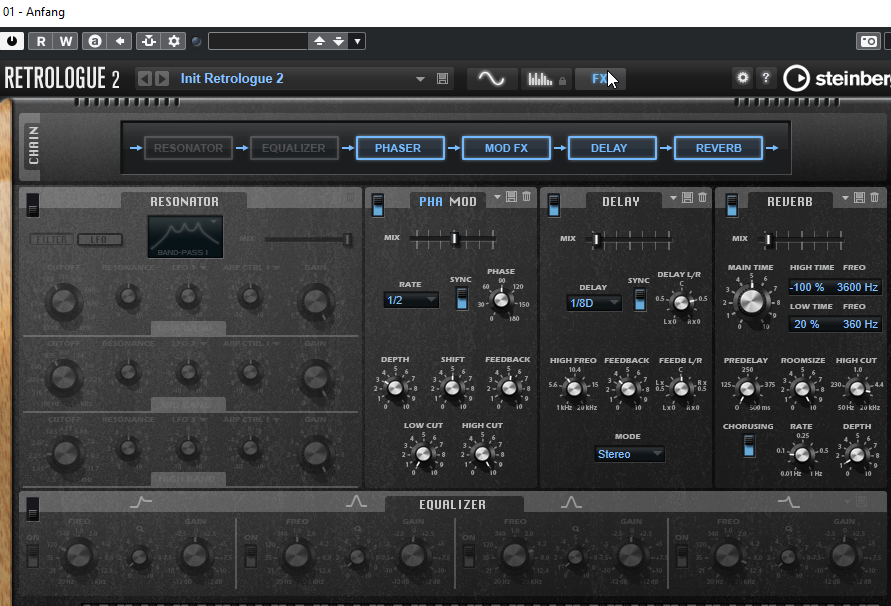Click the left arrow icon in host toolbar
The width and height of the screenshot is (891, 606).
(x=120, y=41)
